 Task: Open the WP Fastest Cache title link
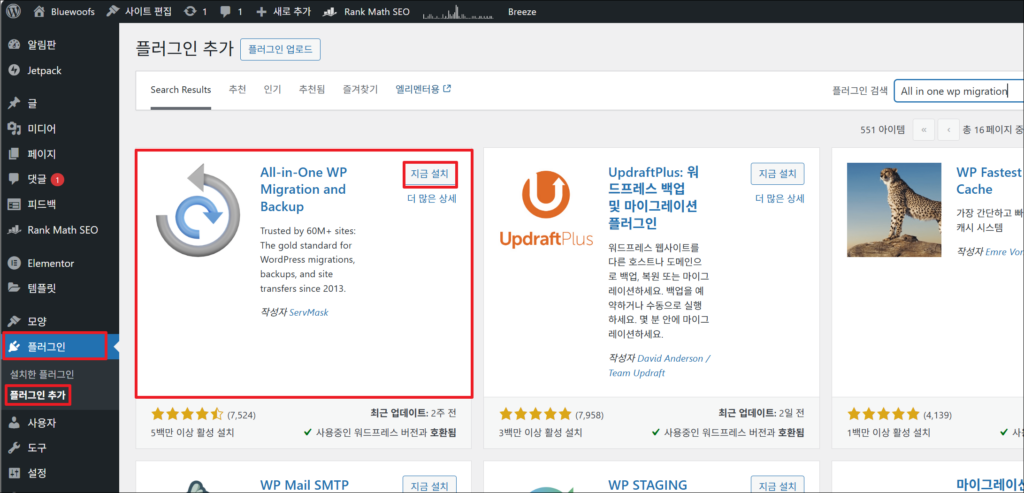coord(989,181)
